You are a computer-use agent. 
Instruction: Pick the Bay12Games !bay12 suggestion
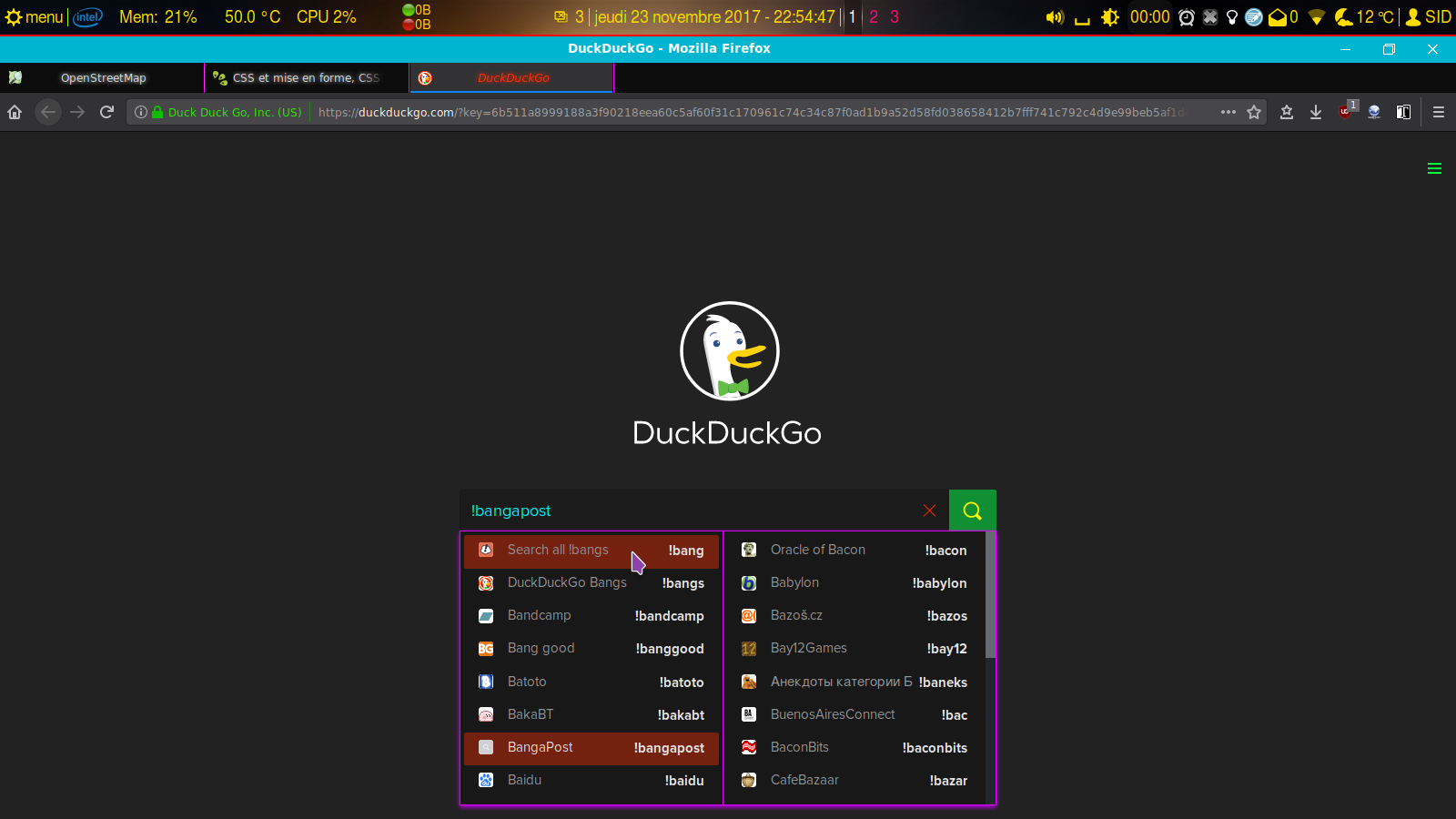pos(854,648)
